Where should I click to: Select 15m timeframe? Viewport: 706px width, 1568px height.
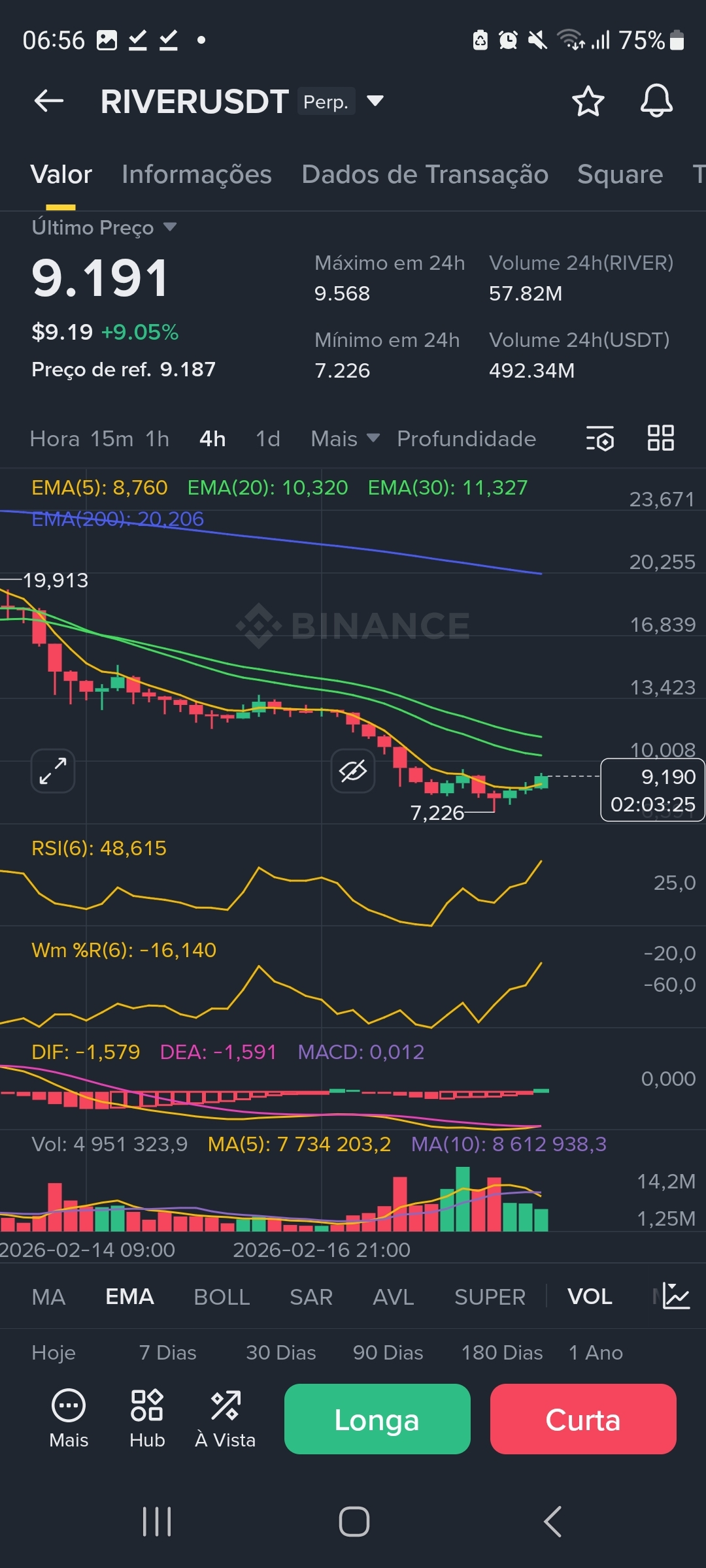[112, 438]
